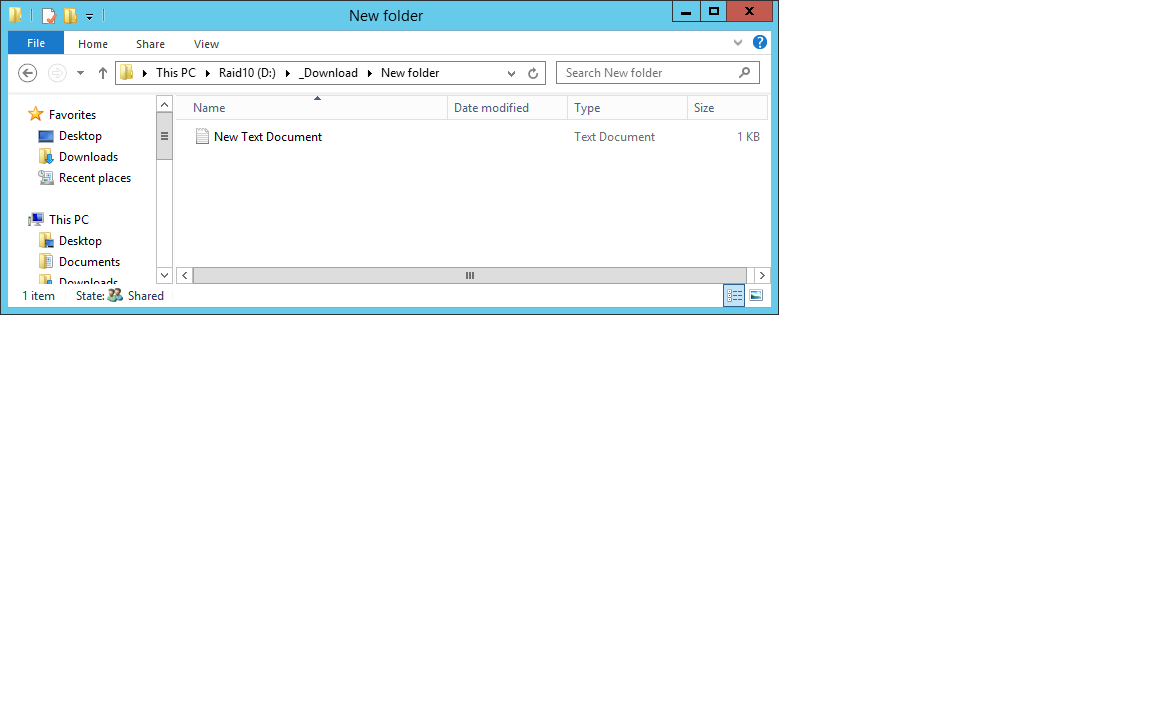This screenshot has width=1152, height=720.
Task: Sort files by the Date modified column
Action: 491,108
